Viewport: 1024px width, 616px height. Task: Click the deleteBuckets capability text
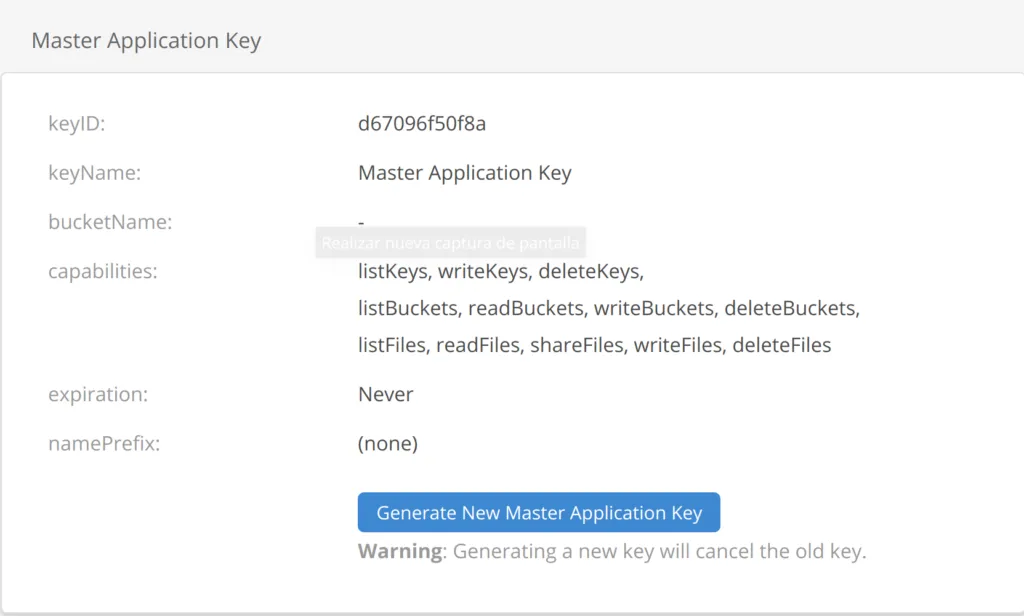click(x=791, y=308)
